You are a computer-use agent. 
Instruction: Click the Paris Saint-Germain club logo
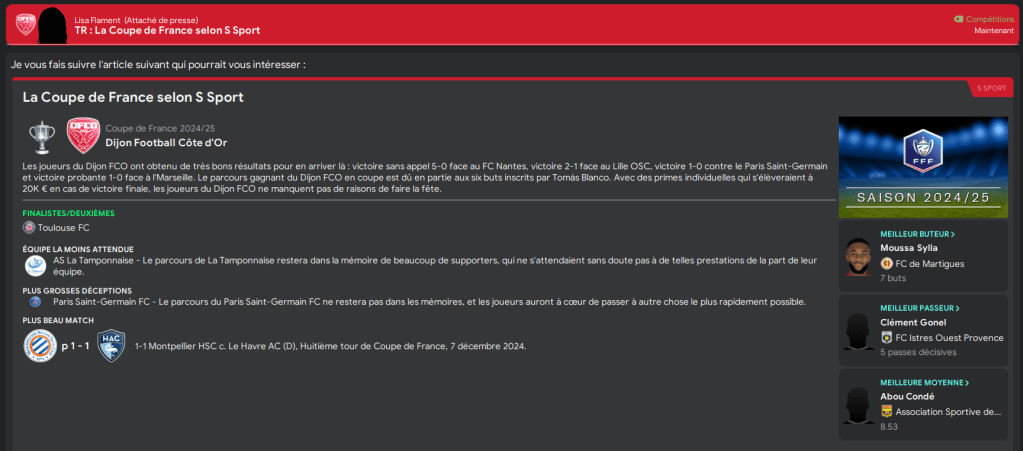point(35,301)
